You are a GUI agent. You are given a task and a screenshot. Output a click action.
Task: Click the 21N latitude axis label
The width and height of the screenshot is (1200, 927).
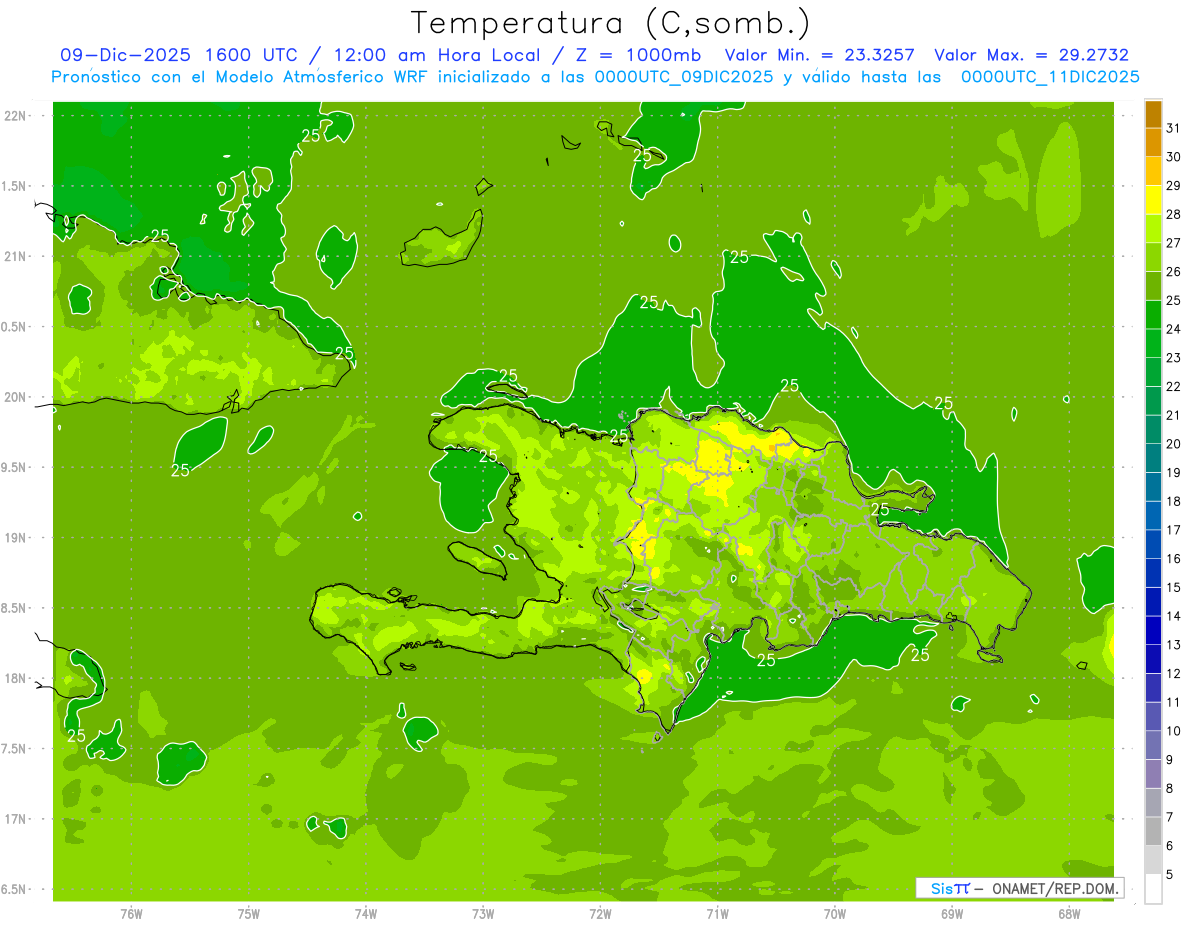point(15,257)
